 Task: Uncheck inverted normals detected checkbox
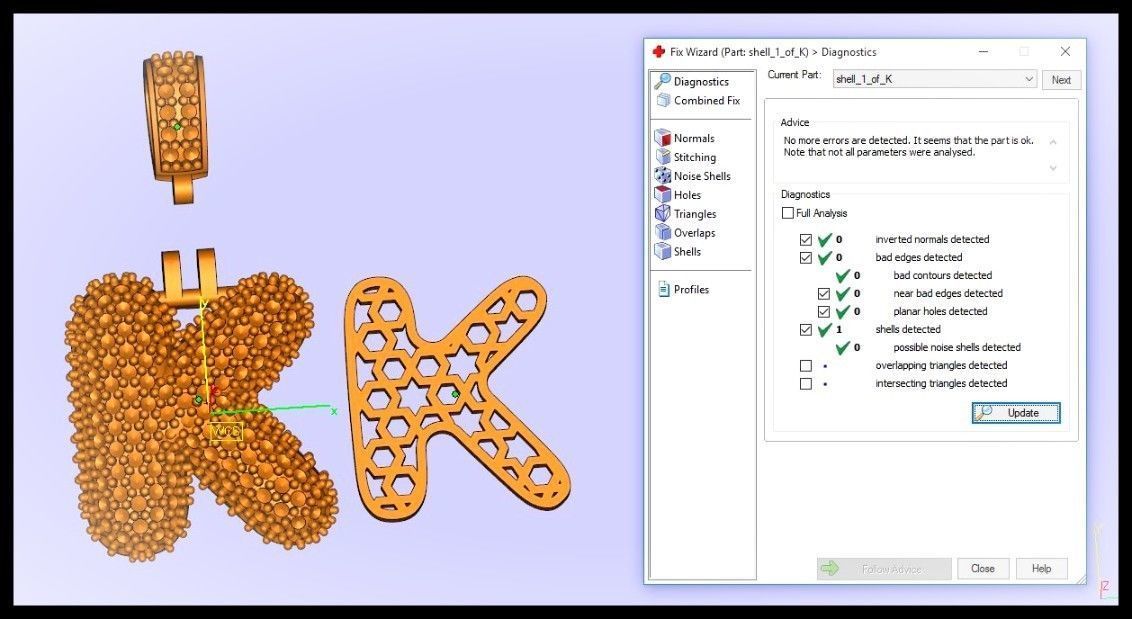point(806,239)
